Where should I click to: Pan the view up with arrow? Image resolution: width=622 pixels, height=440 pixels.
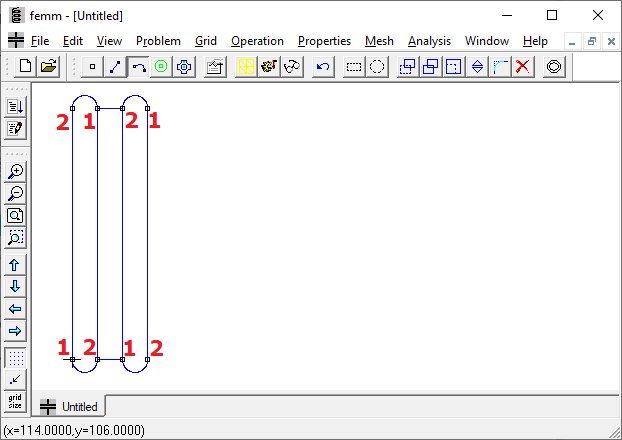(15, 265)
